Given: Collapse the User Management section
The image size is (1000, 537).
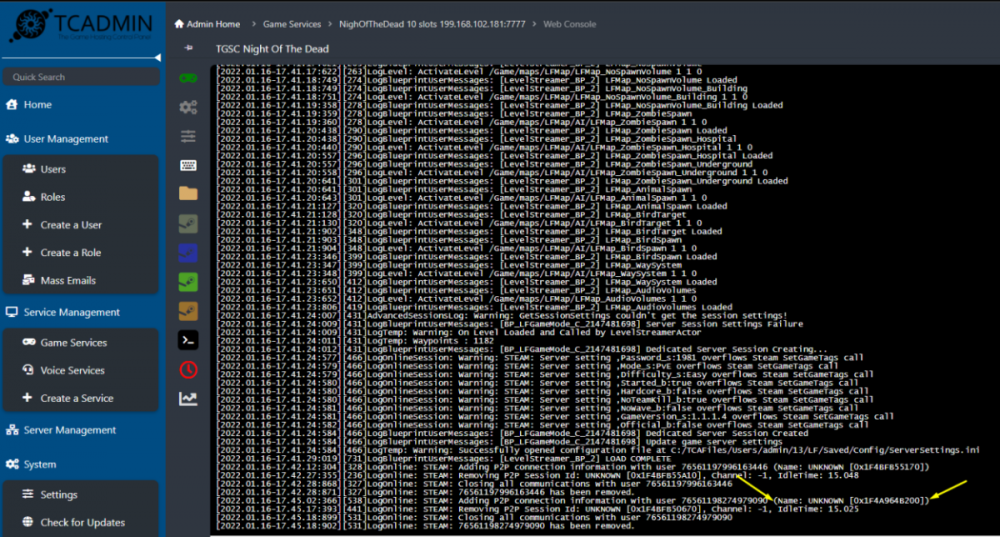Looking at the screenshot, I should (x=65, y=139).
